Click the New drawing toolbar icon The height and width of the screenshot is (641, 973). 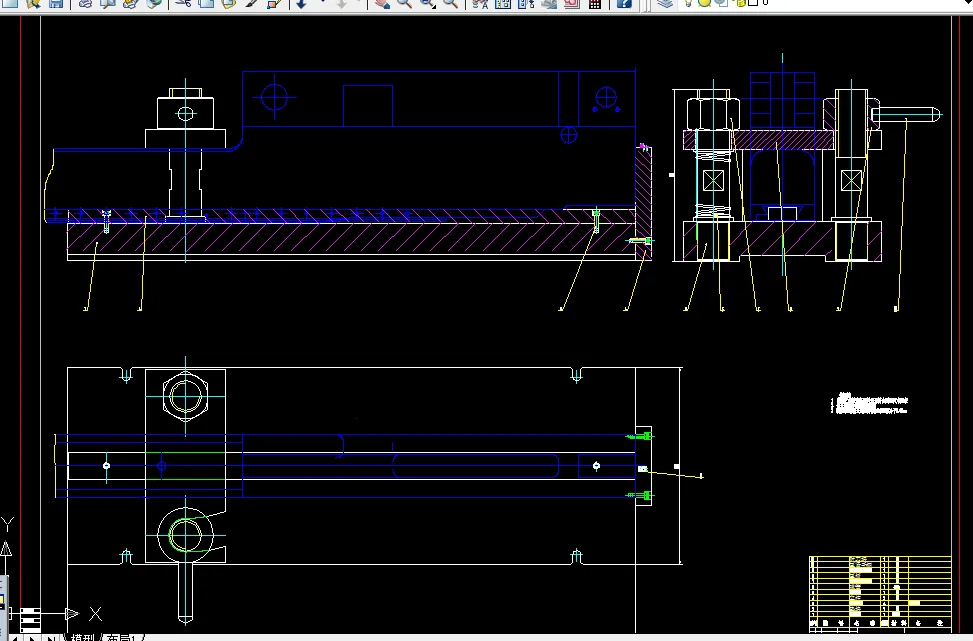pos(11,3)
